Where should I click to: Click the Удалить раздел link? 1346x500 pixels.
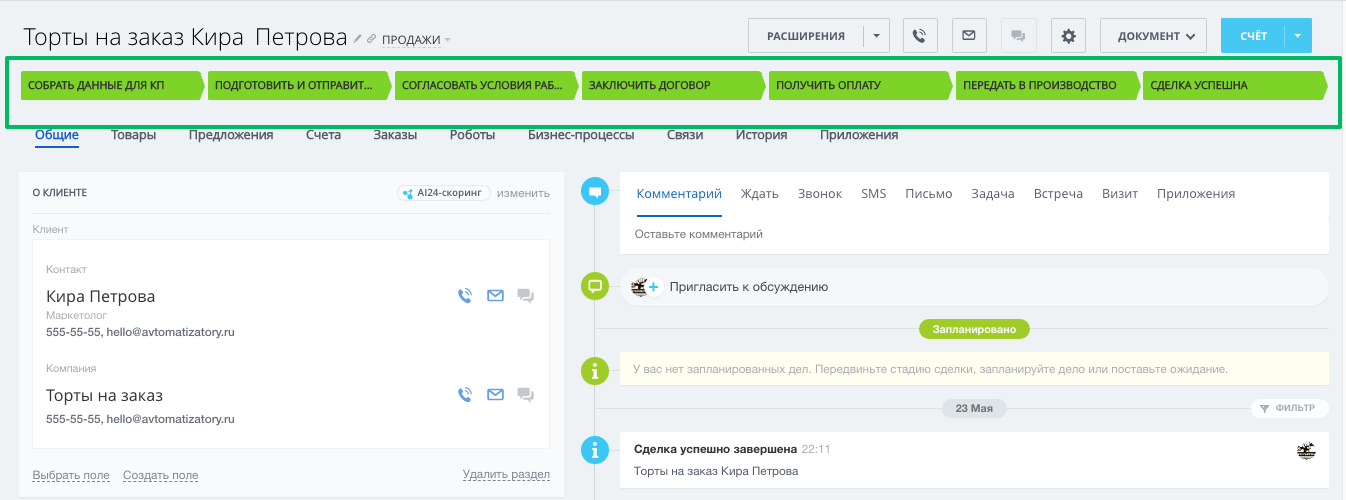pos(505,475)
